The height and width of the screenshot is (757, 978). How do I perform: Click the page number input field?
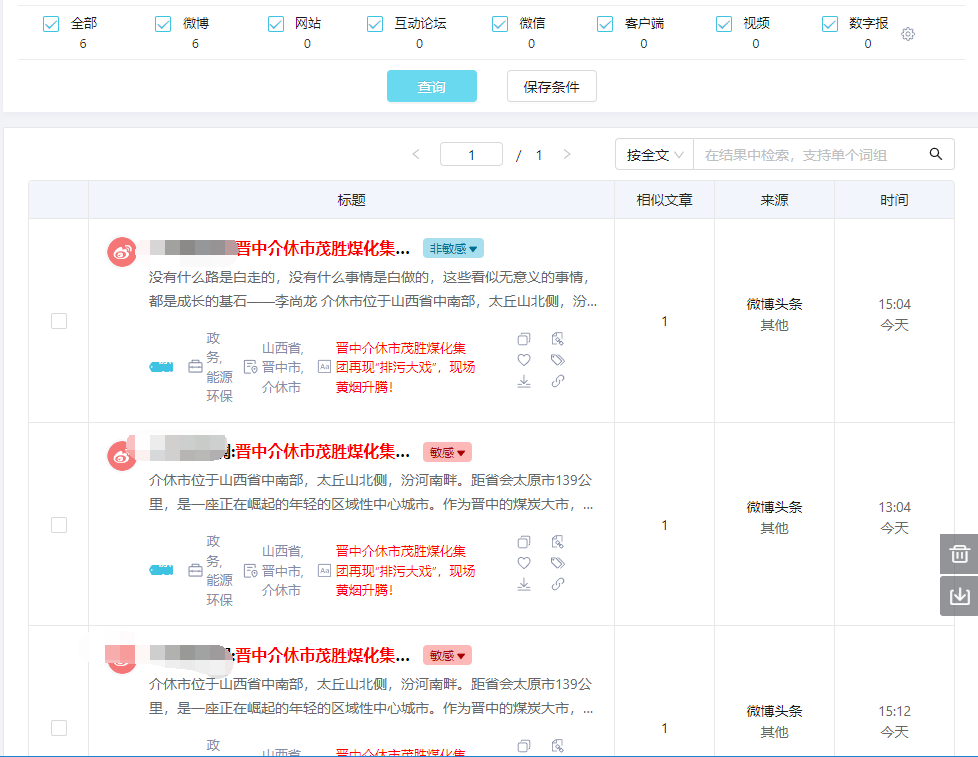(x=472, y=154)
